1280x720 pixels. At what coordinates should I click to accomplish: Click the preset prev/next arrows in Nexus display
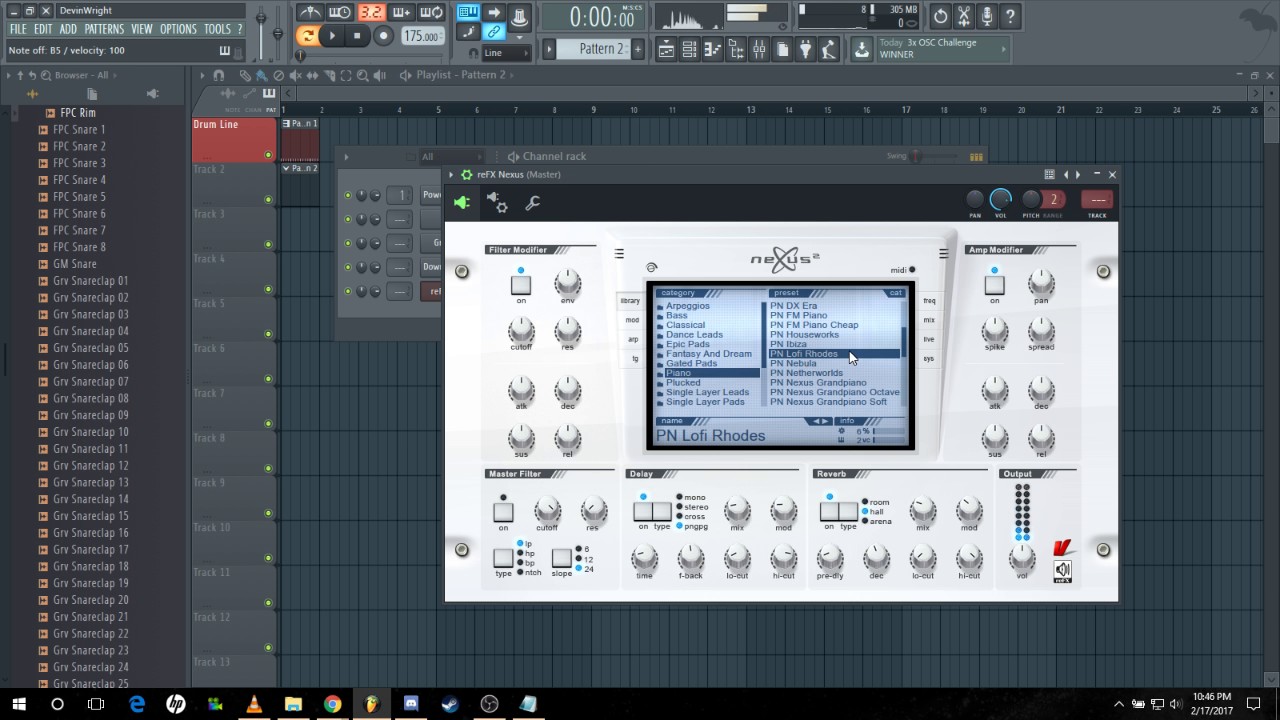click(x=820, y=421)
